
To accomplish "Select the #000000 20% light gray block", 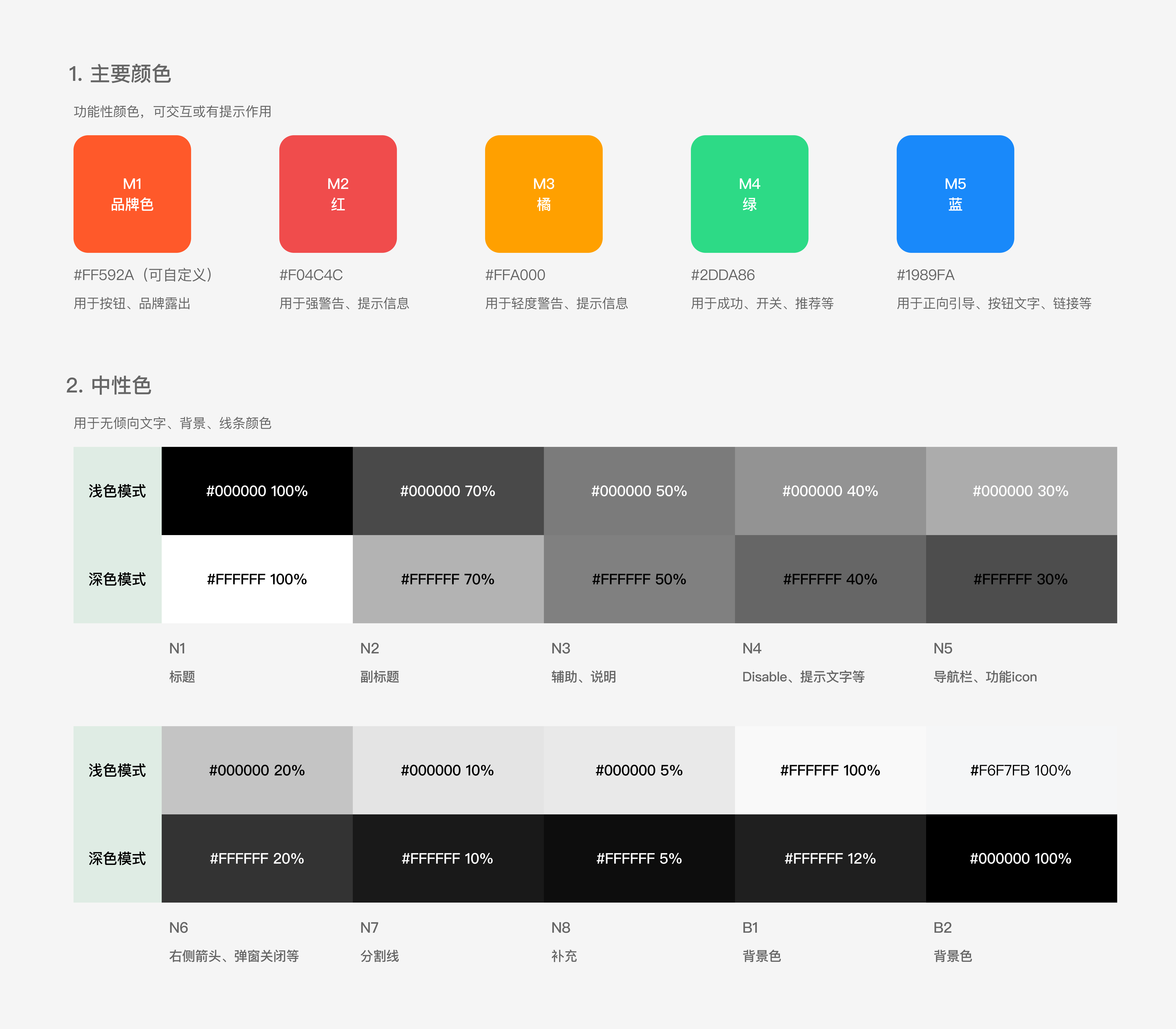I will pyautogui.click(x=257, y=770).
